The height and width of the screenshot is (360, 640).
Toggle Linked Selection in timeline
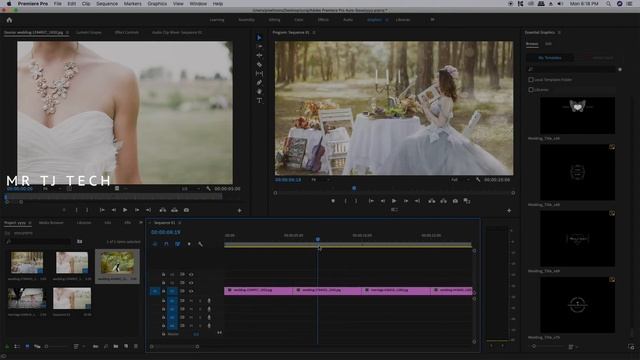pos(178,244)
